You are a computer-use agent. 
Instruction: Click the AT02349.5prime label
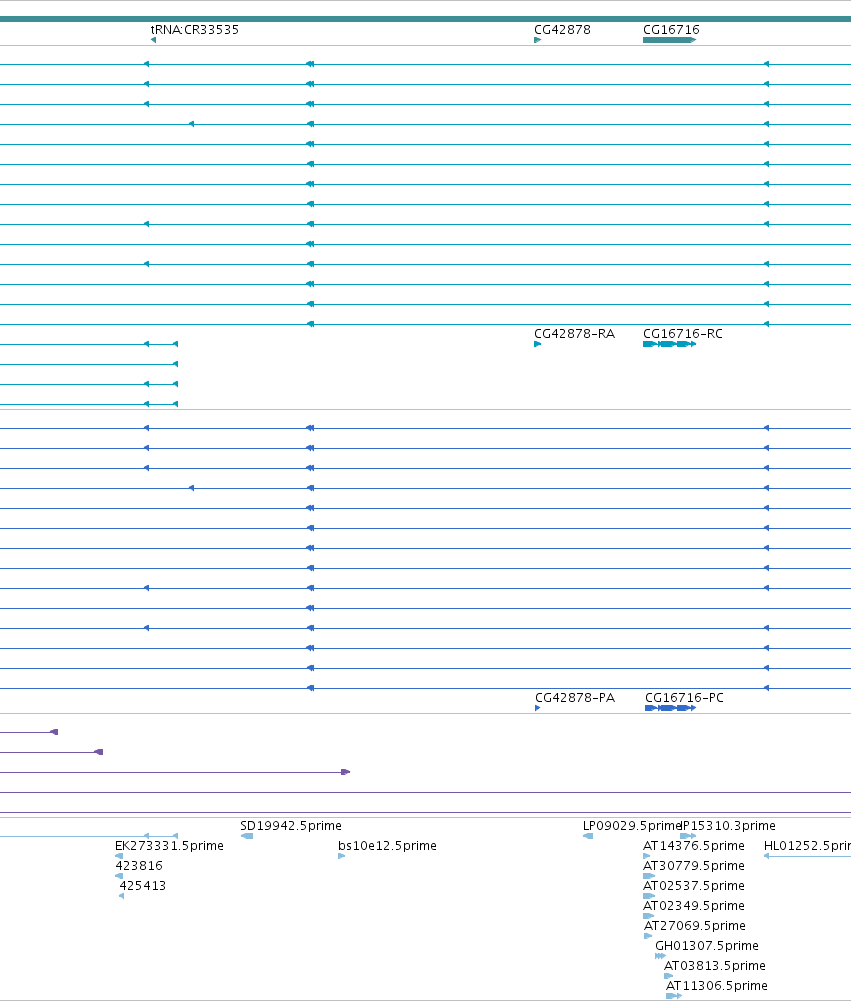[693, 905]
